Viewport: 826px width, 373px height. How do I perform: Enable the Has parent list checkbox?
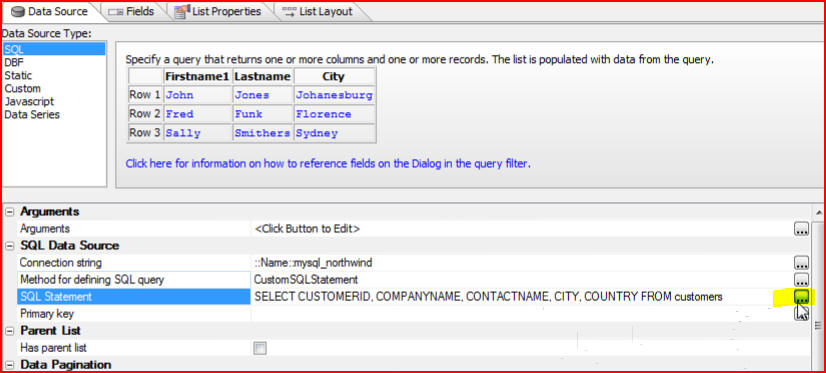point(260,348)
